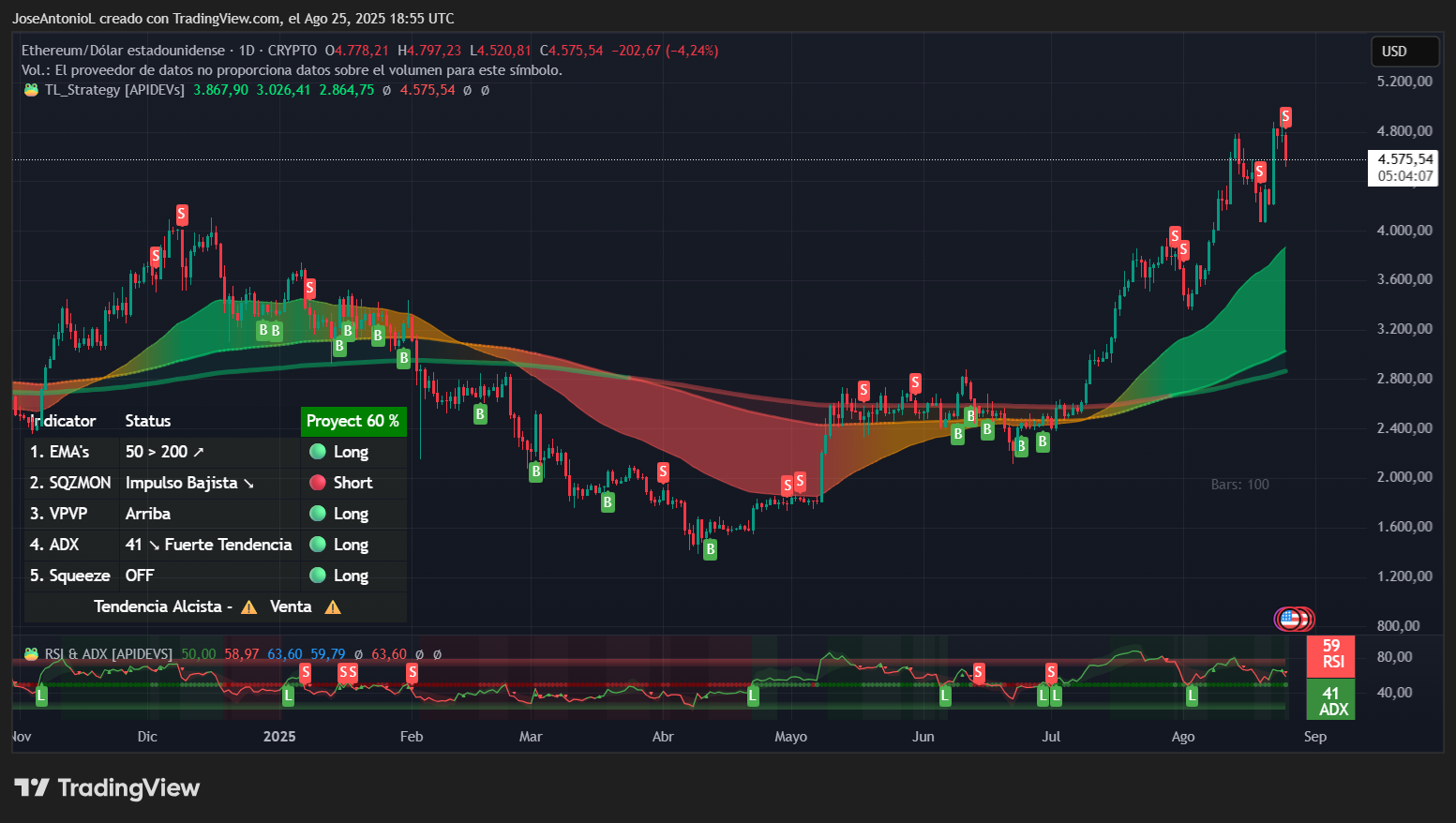
Task: Click the US flag icon near the price axis
Action: point(1294,620)
